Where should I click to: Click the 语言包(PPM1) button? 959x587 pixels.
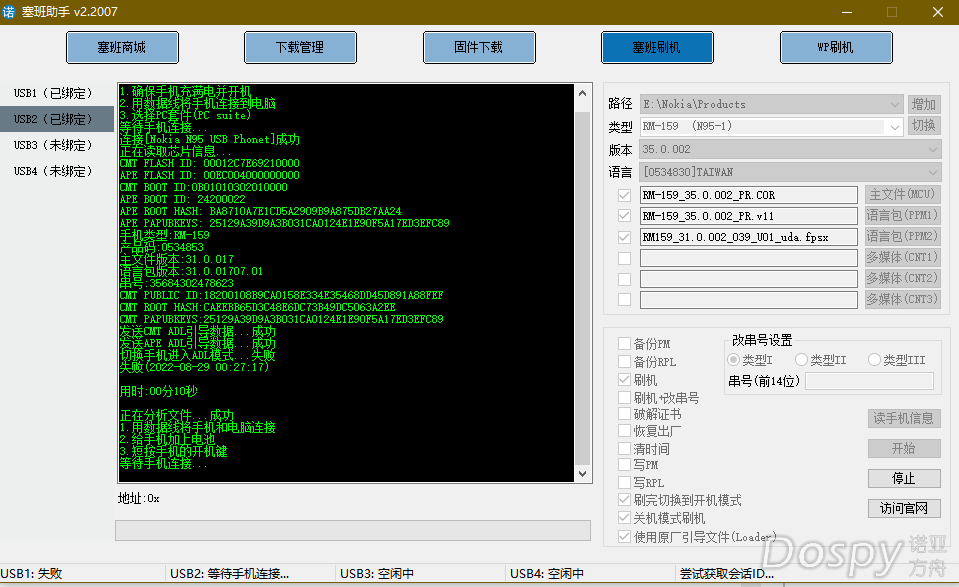pyautogui.click(x=903, y=216)
